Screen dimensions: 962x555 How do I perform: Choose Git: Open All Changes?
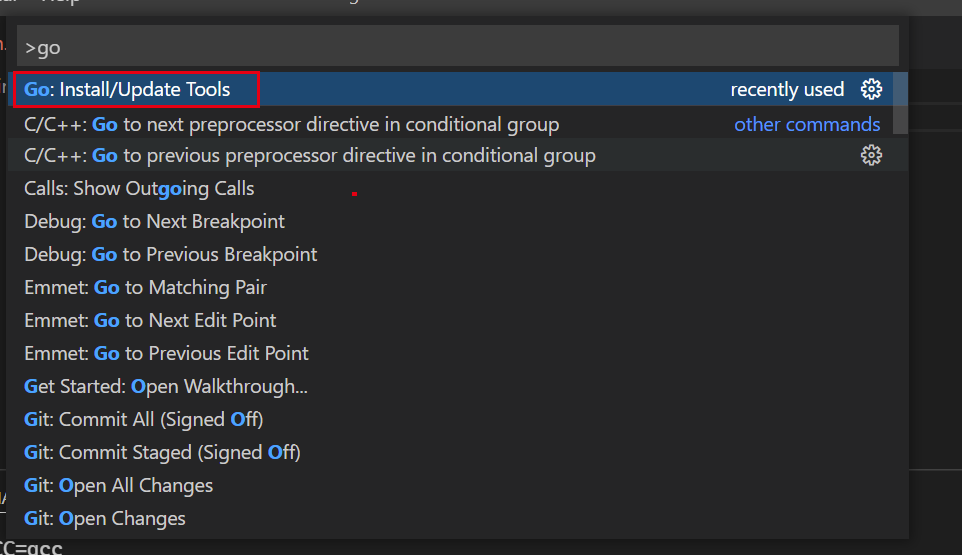click(118, 486)
